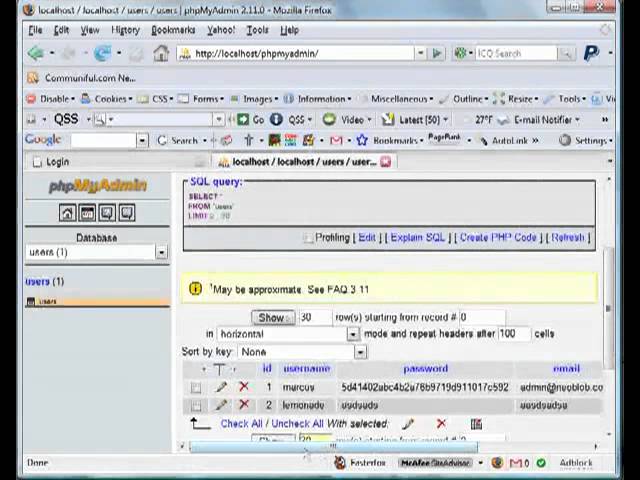Delete selected rows red X icon
The height and width of the screenshot is (480, 640).
pos(441,424)
